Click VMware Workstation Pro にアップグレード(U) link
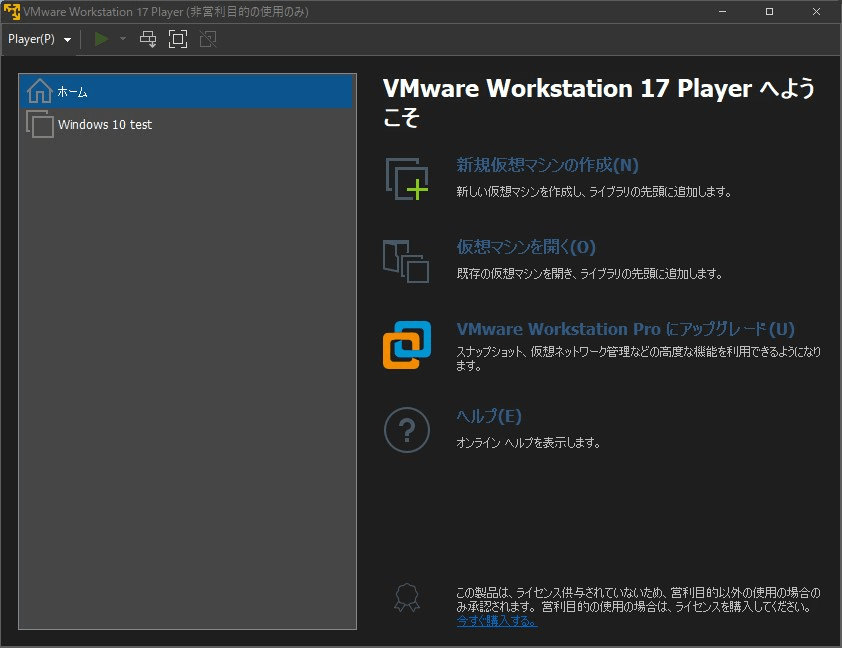Viewport: 842px width, 648px height. pos(625,329)
